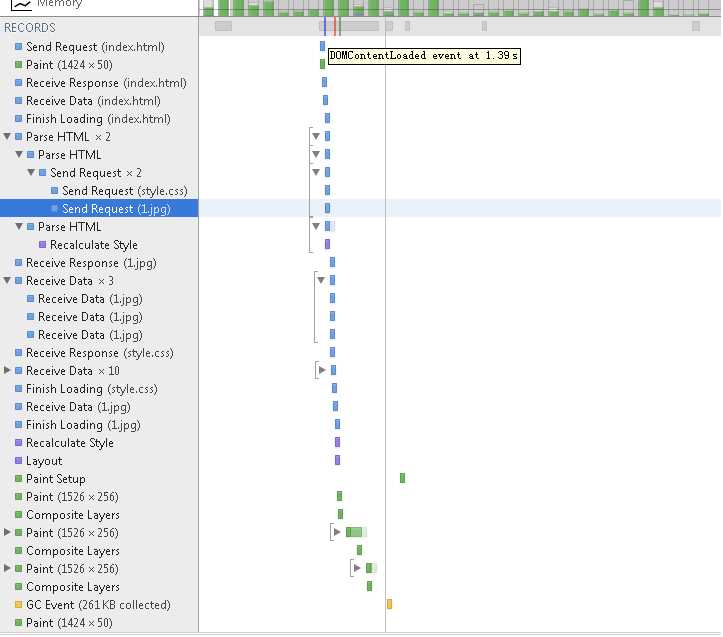
Task: Click the timeline bar for Finish Loading (style.css)
Action: (334, 388)
